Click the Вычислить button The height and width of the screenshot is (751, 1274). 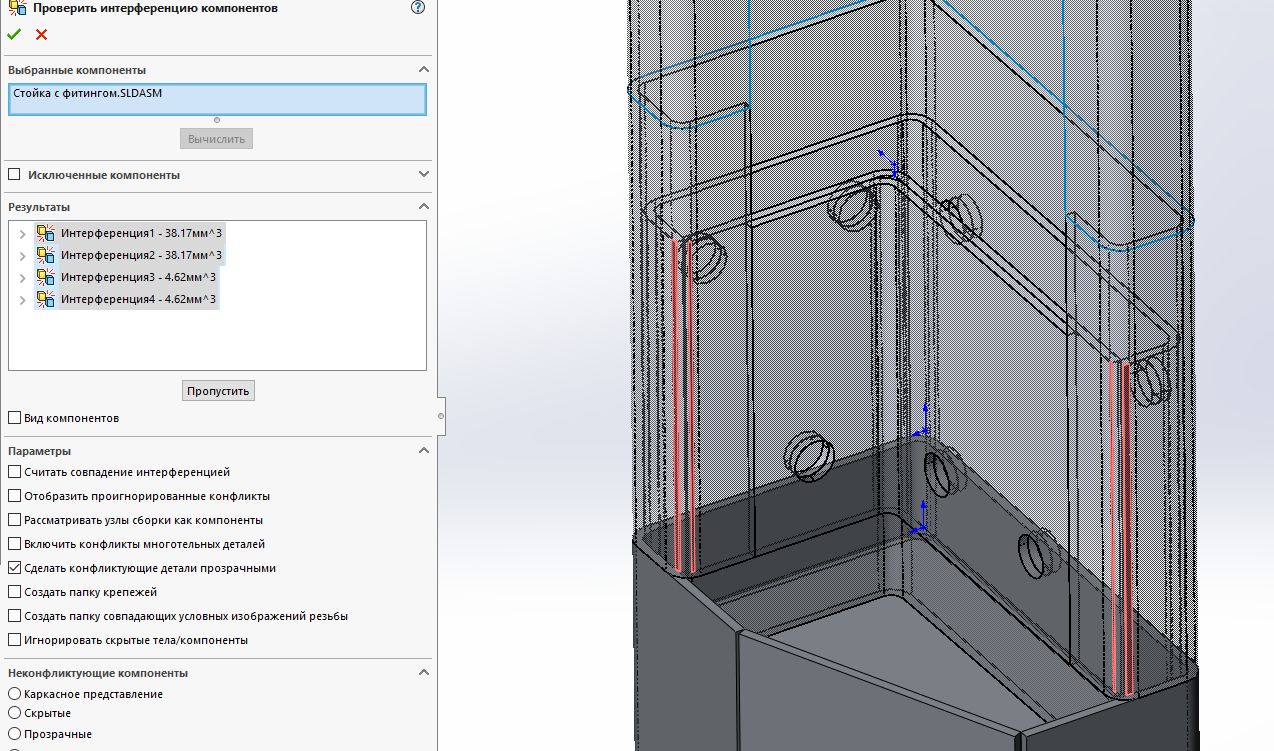[x=216, y=139]
